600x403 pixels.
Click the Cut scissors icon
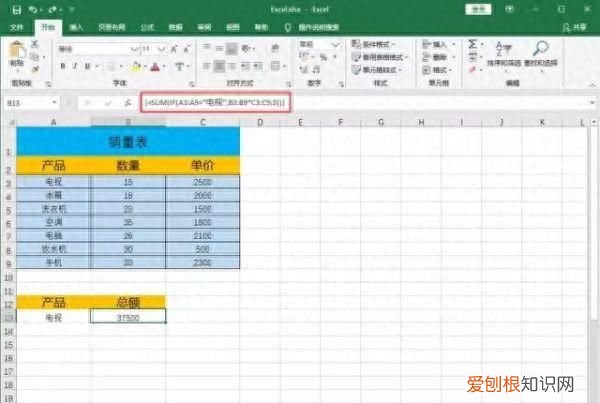point(35,44)
